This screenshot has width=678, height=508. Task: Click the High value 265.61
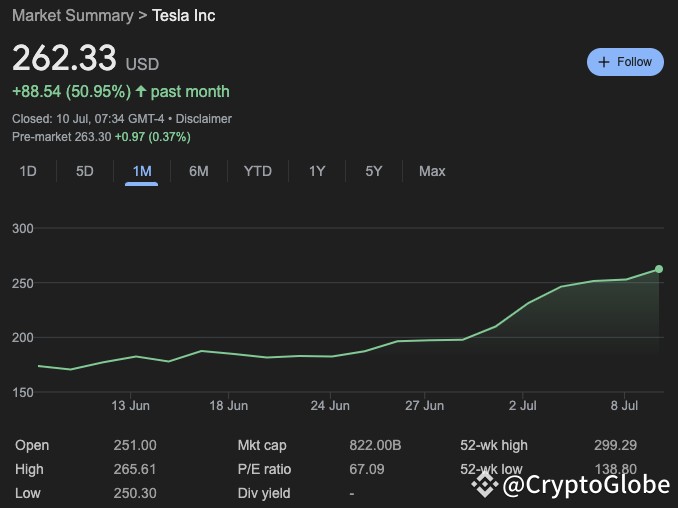[x=135, y=469]
